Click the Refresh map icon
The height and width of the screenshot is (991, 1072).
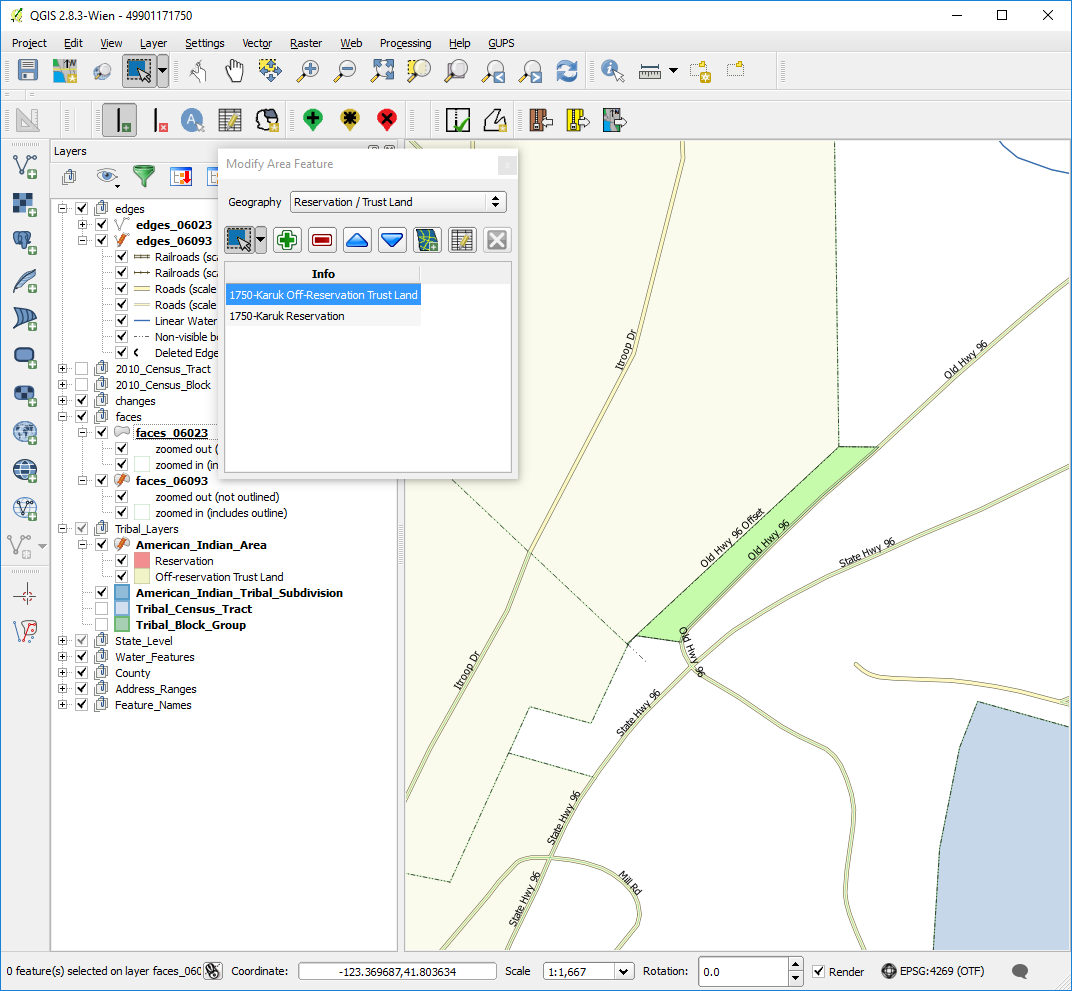[567, 71]
